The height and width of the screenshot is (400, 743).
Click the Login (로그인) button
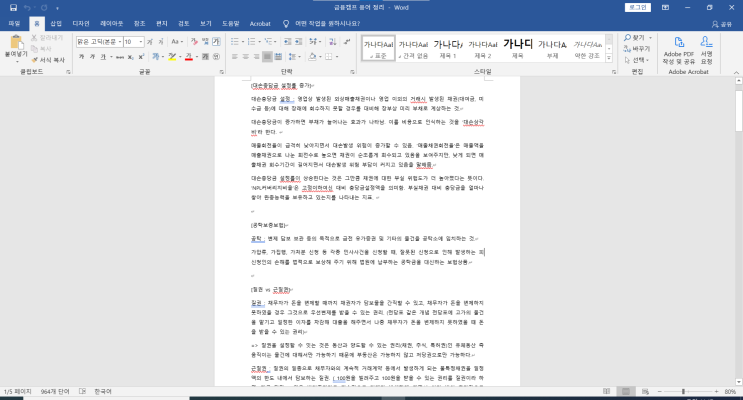(x=638, y=6)
